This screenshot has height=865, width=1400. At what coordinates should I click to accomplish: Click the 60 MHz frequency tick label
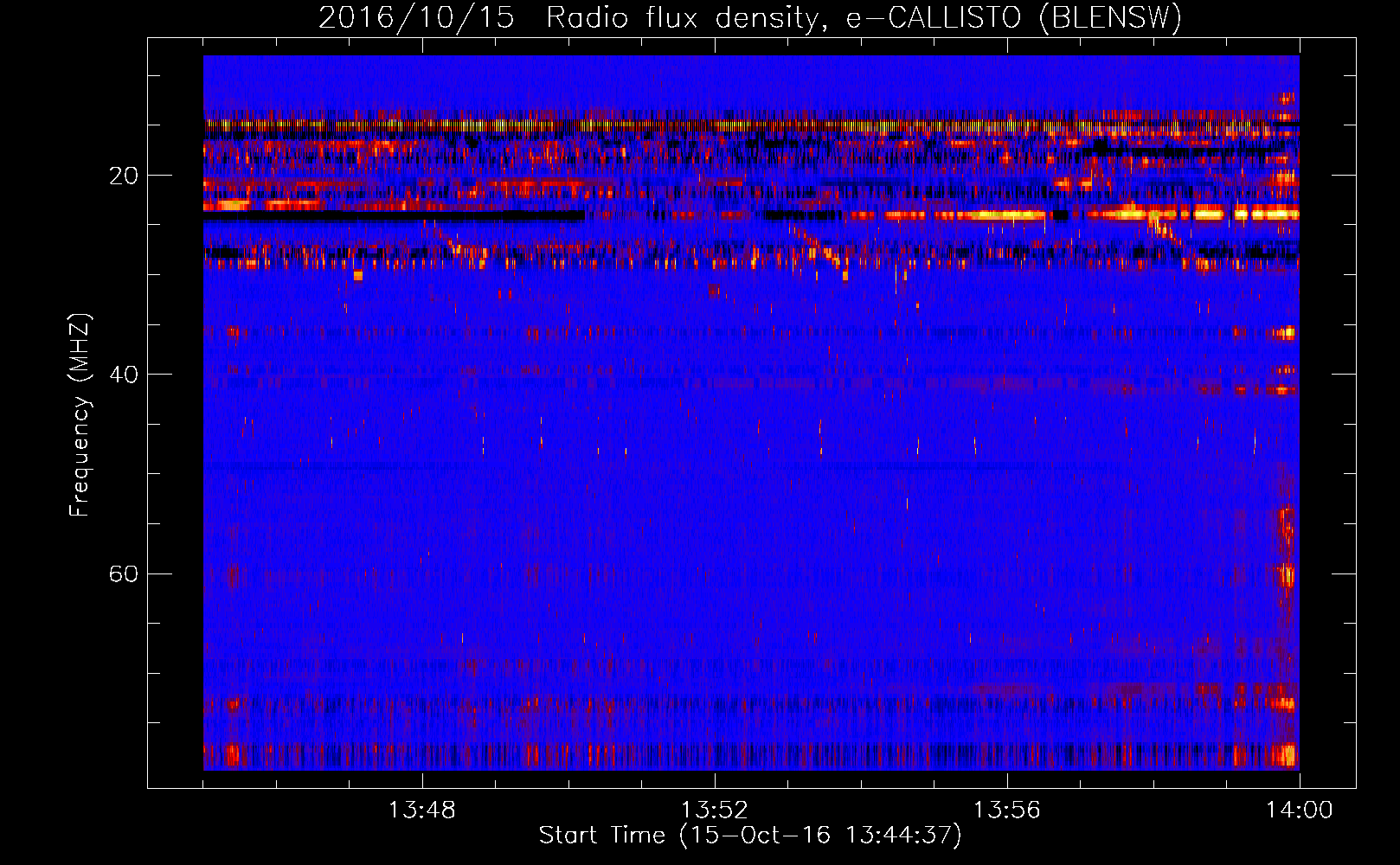(123, 573)
